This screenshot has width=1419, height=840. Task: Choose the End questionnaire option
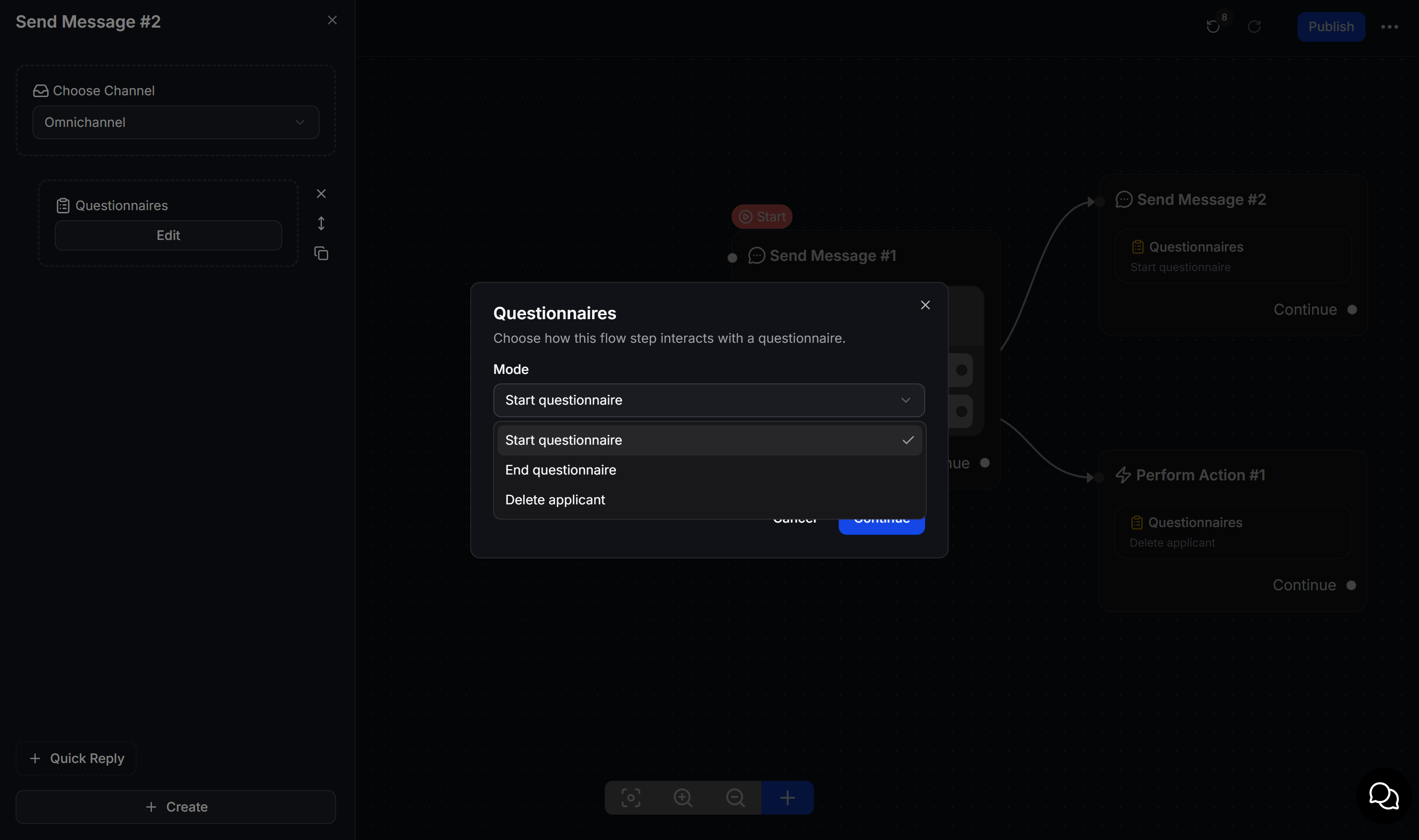(710, 470)
